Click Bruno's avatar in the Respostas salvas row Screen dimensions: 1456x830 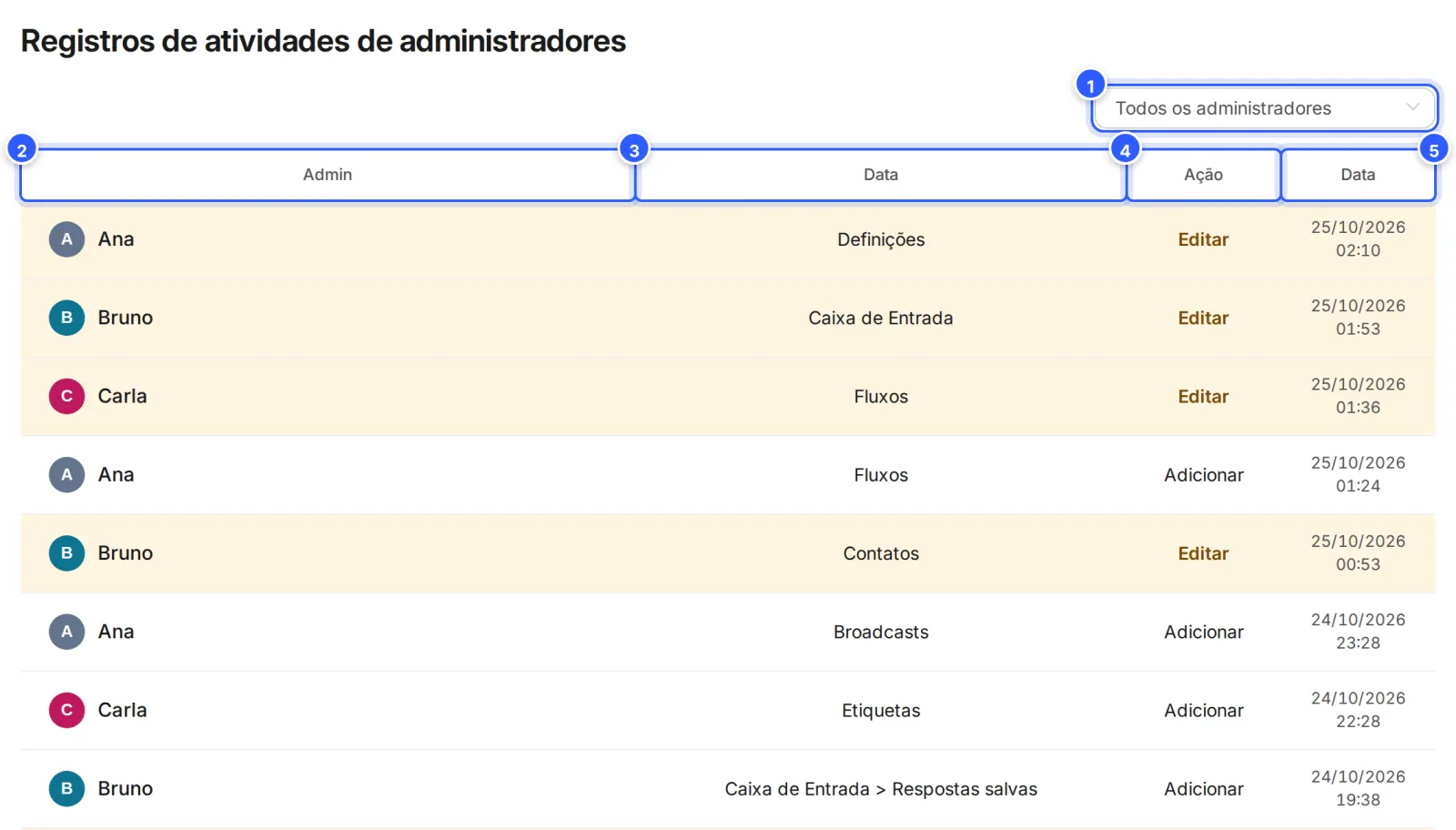[x=66, y=788]
